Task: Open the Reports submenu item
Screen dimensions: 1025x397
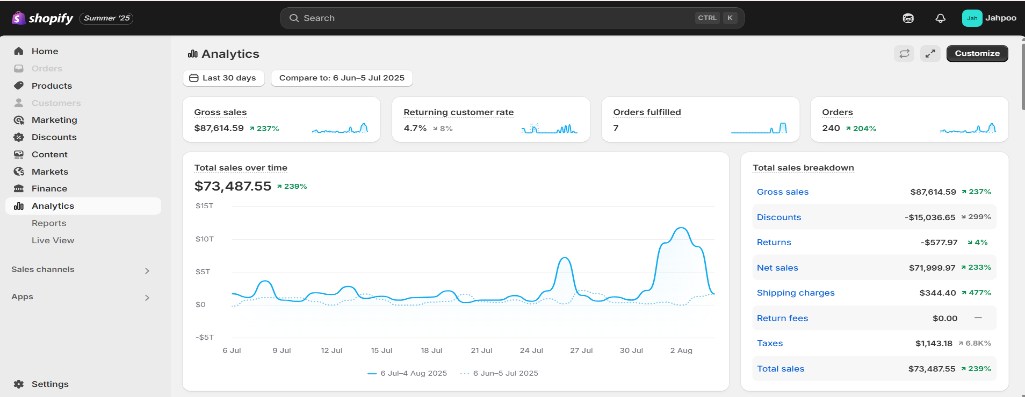Action: (49, 223)
